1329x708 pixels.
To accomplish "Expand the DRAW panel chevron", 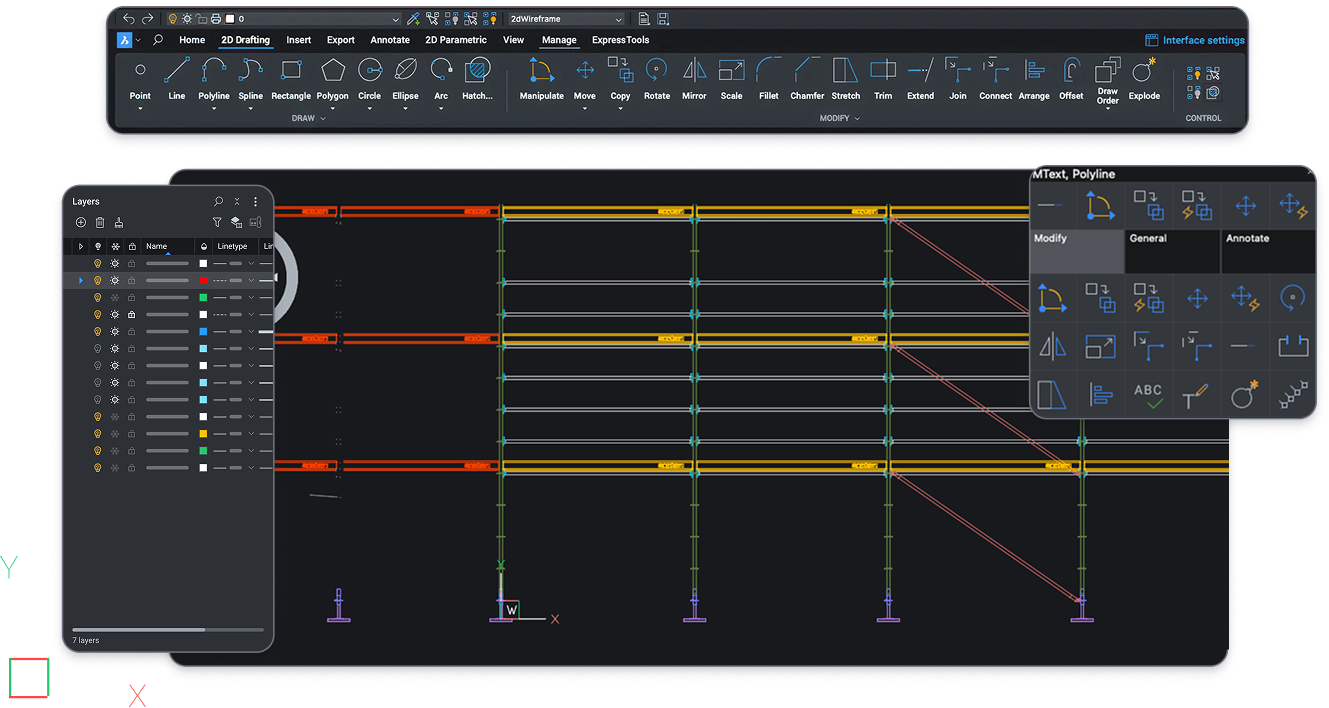I will click(322, 118).
